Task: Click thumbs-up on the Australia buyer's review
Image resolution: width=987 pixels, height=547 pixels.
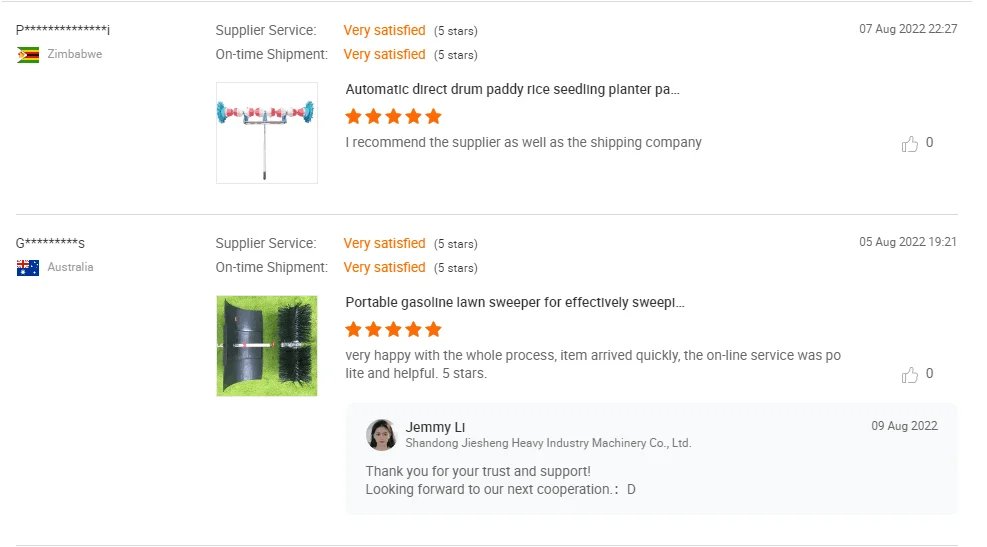Action: pos(910,375)
